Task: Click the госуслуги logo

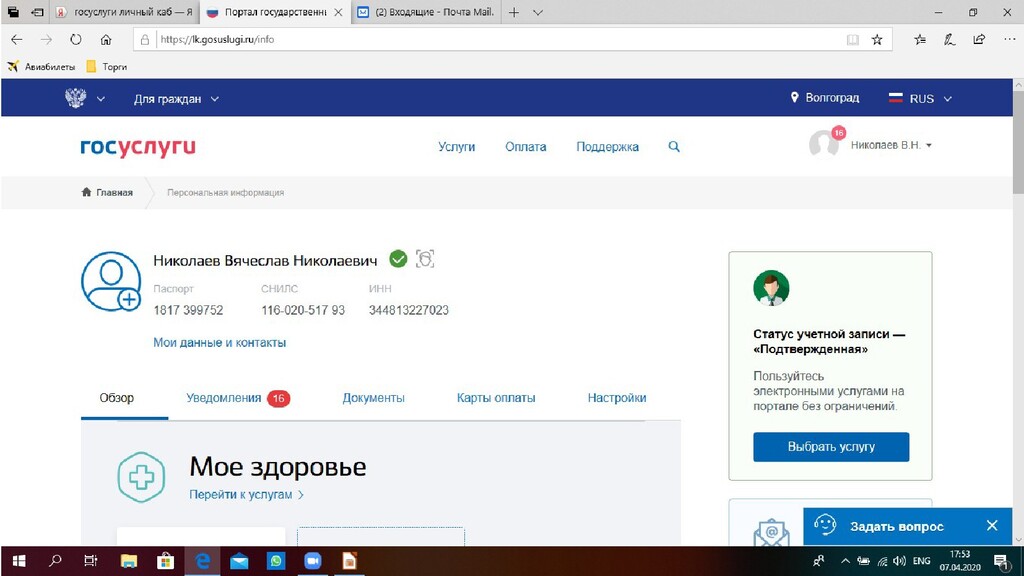Action: (138, 148)
